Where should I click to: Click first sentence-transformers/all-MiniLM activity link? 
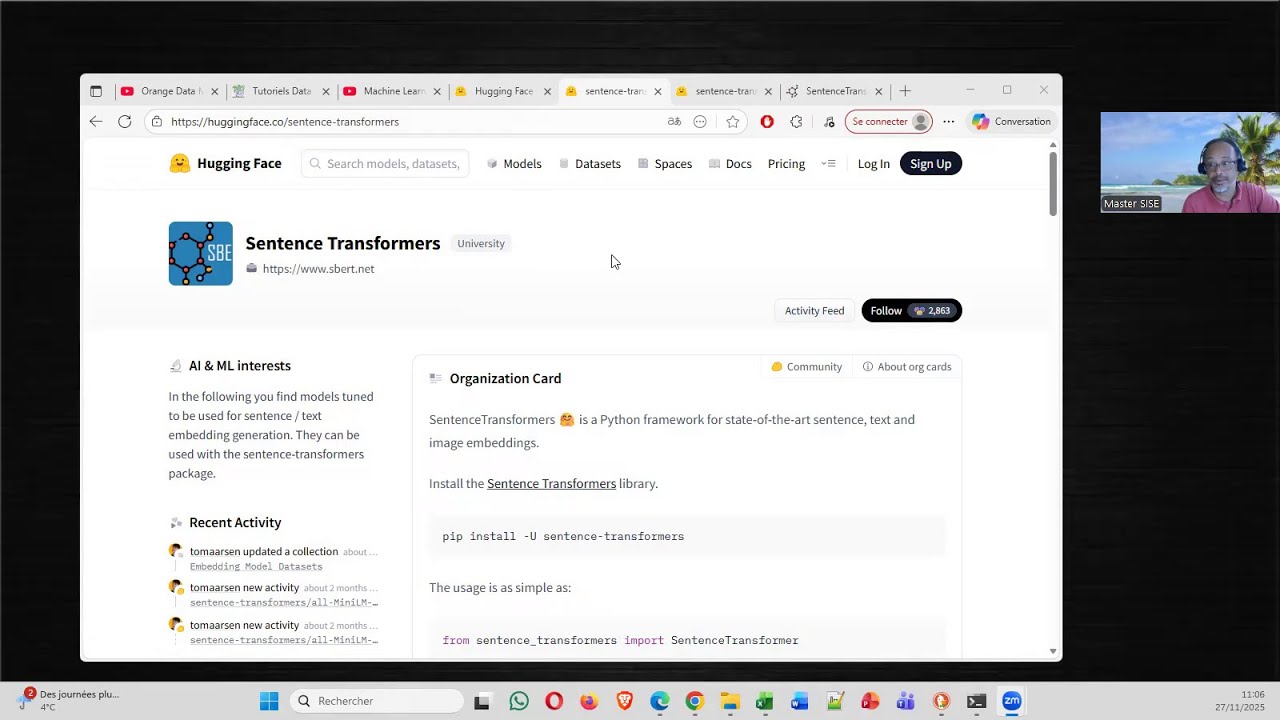[x=284, y=603]
